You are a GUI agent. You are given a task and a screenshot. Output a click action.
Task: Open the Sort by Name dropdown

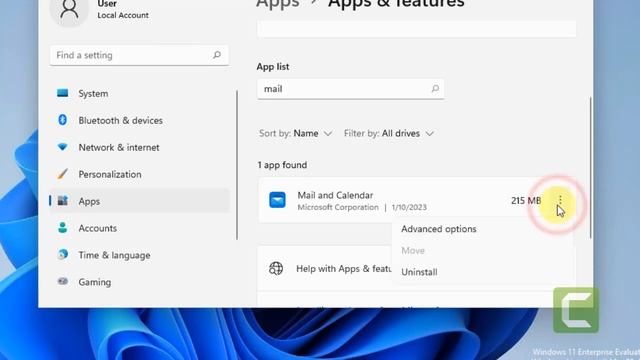click(x=296, y=133)
